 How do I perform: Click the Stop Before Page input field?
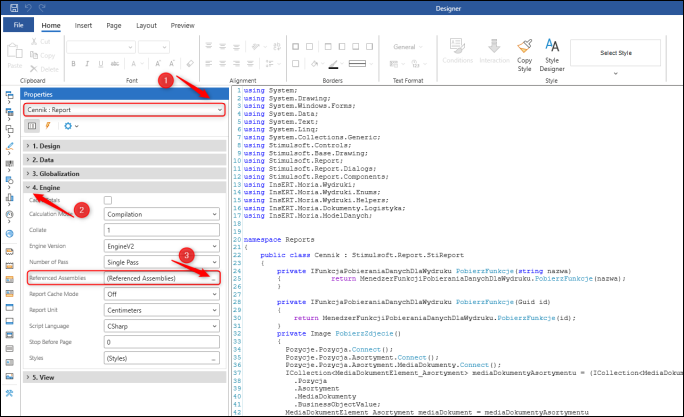click(x=160, y=341)
